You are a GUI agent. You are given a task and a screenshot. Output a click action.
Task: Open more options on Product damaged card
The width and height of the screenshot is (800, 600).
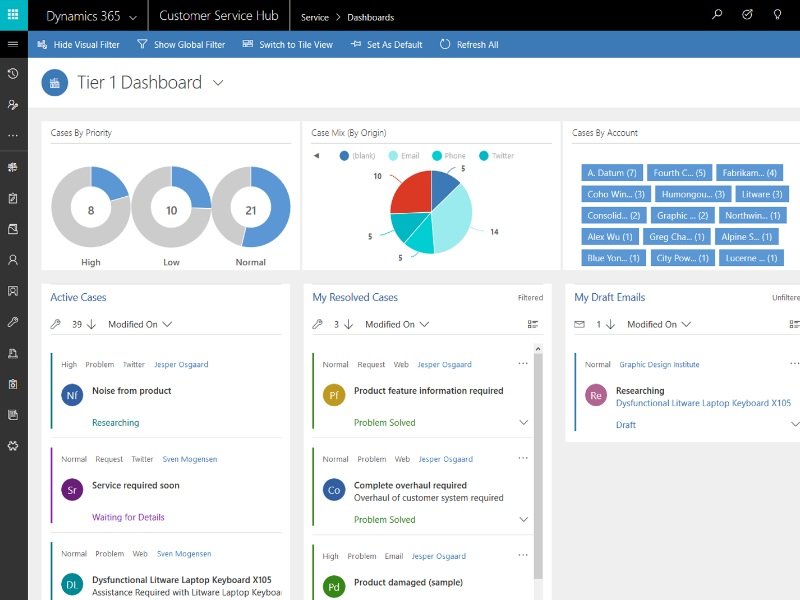[523, 555]
